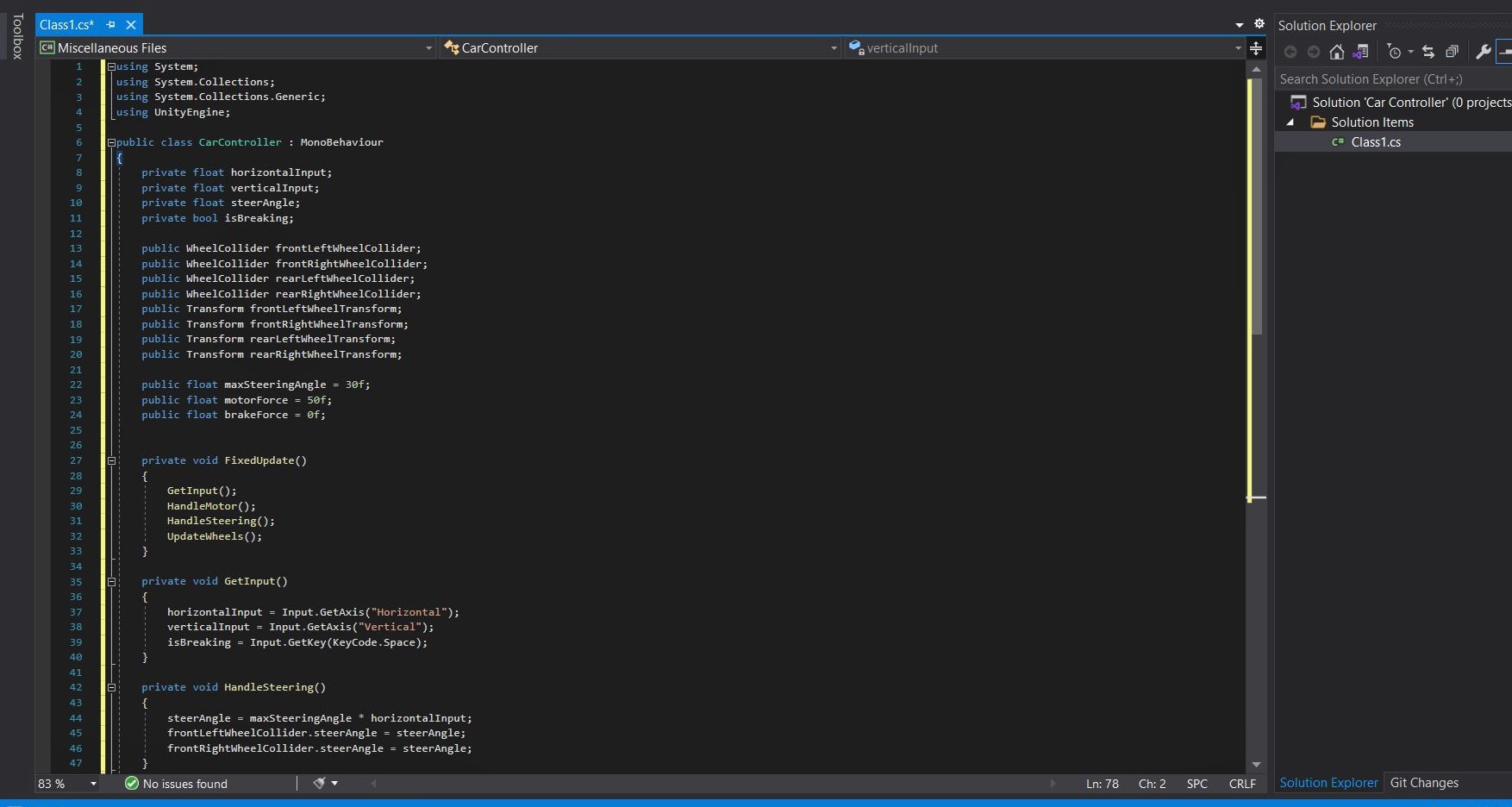Collapse all items in Solution Explorer
This screenshot has height=807, width=1512.
(1453, 52)
